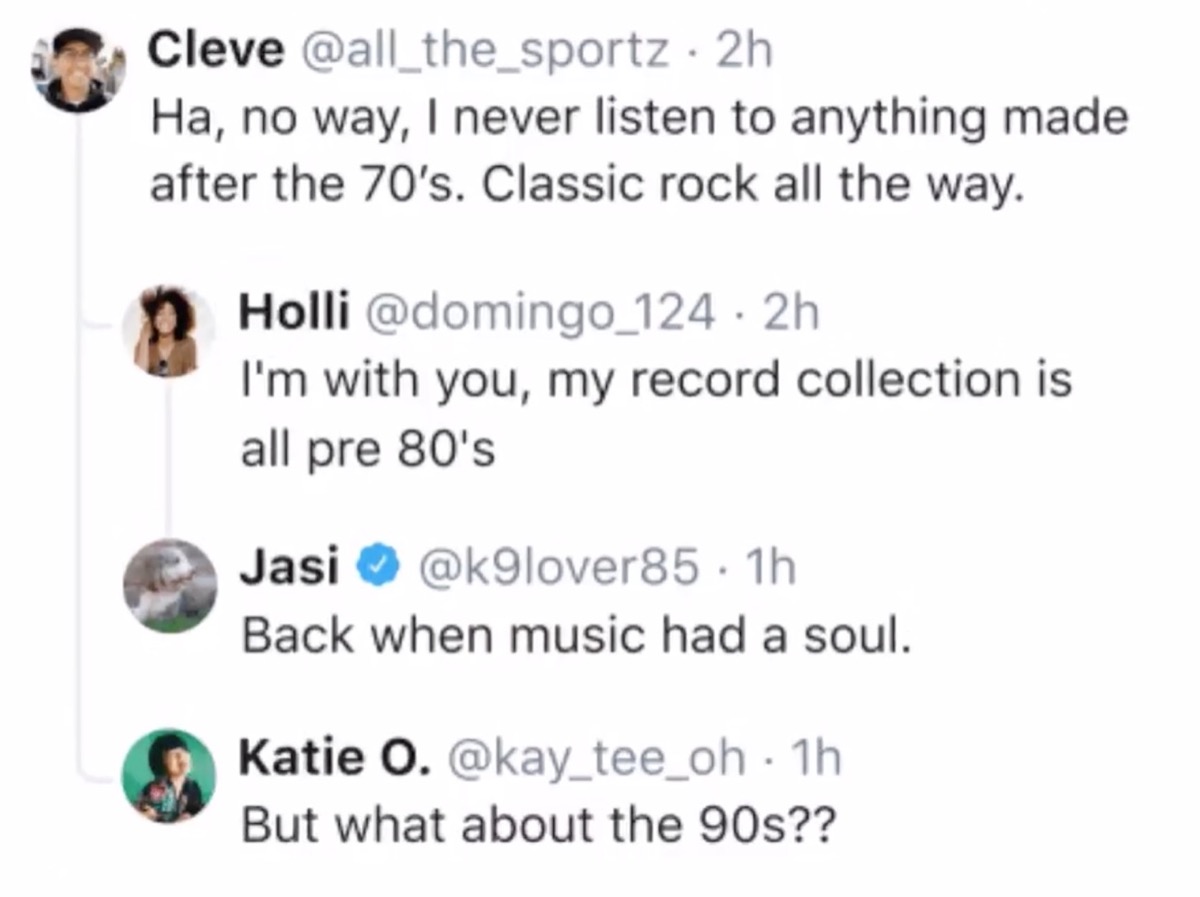
Task: Click the 2h timestamp on Cleve's tweet
Action: pyautogui.click(x=745, y=50)
